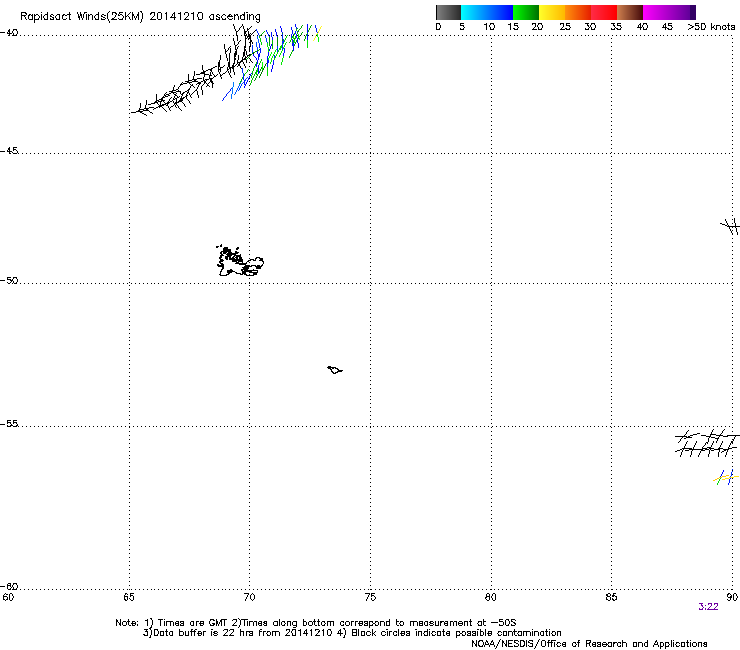Click the longitude axis label '85'

(611, 597)
